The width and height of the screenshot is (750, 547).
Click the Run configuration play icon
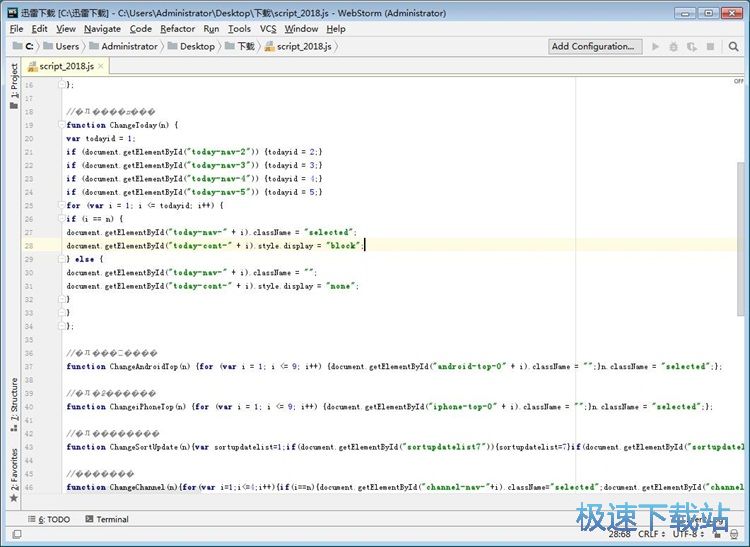coord(656,46)
